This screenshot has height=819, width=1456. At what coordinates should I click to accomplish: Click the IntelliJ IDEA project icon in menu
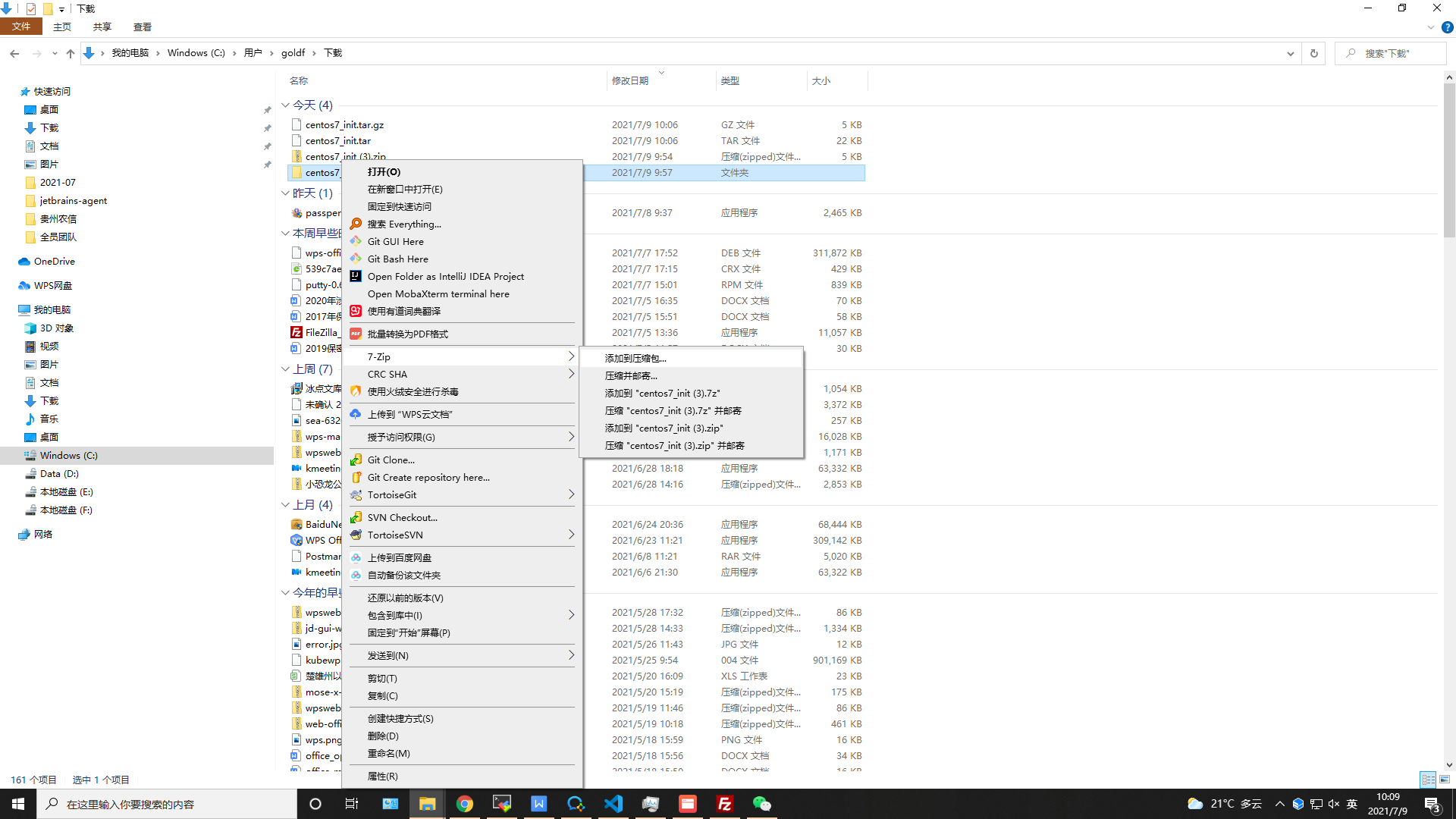(x=356, y=276)
